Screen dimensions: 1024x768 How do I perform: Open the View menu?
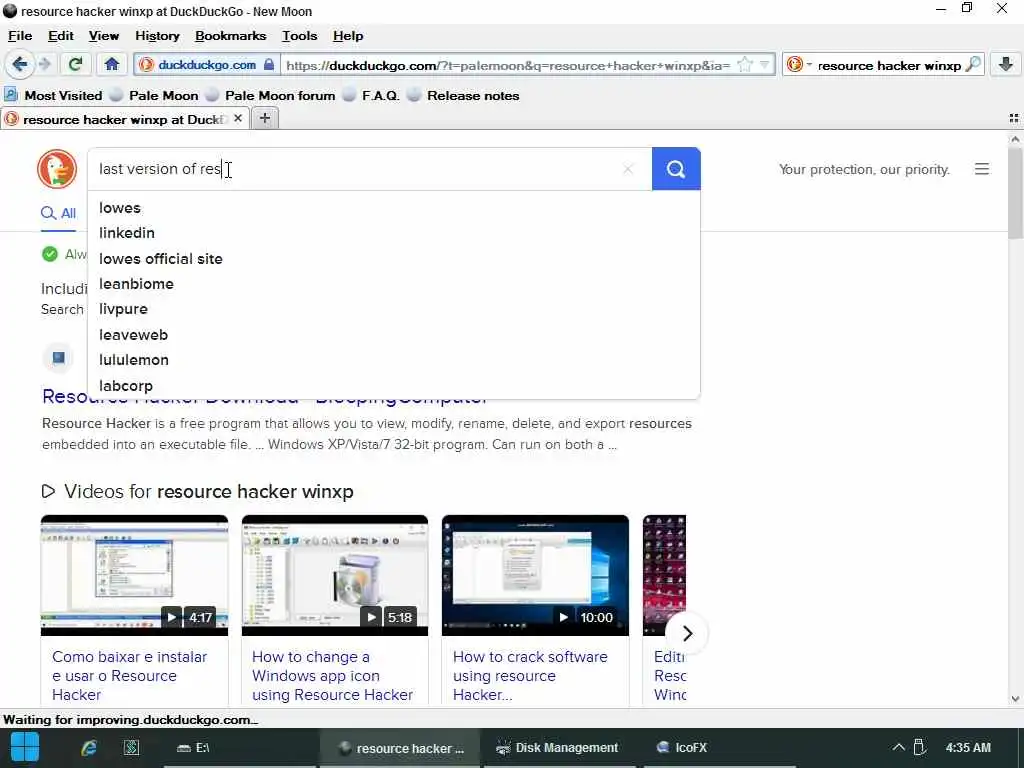(104, 36)
